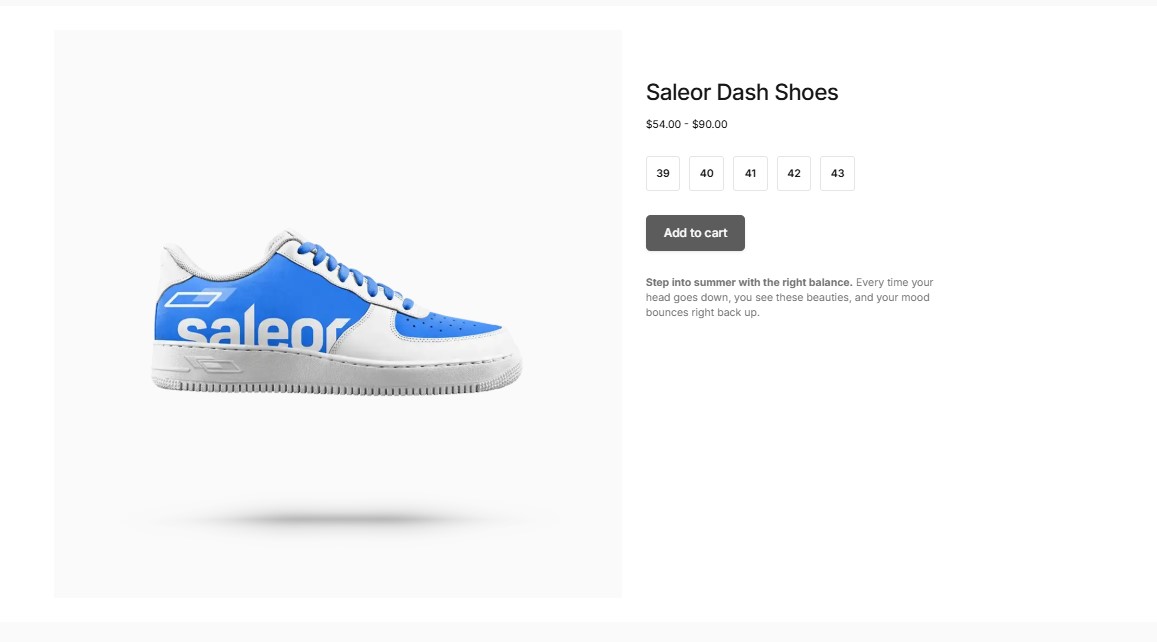The image size is (1157, 642).
Task: Pick size 41 variant
Action: click(750, 173)
